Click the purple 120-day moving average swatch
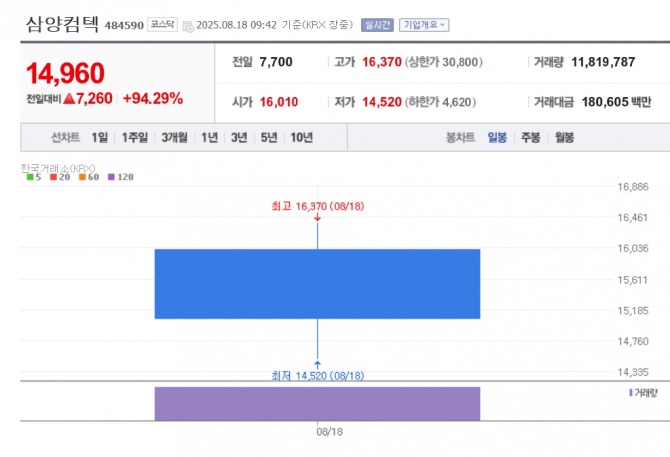670x457 pixels. coord(112,177)
